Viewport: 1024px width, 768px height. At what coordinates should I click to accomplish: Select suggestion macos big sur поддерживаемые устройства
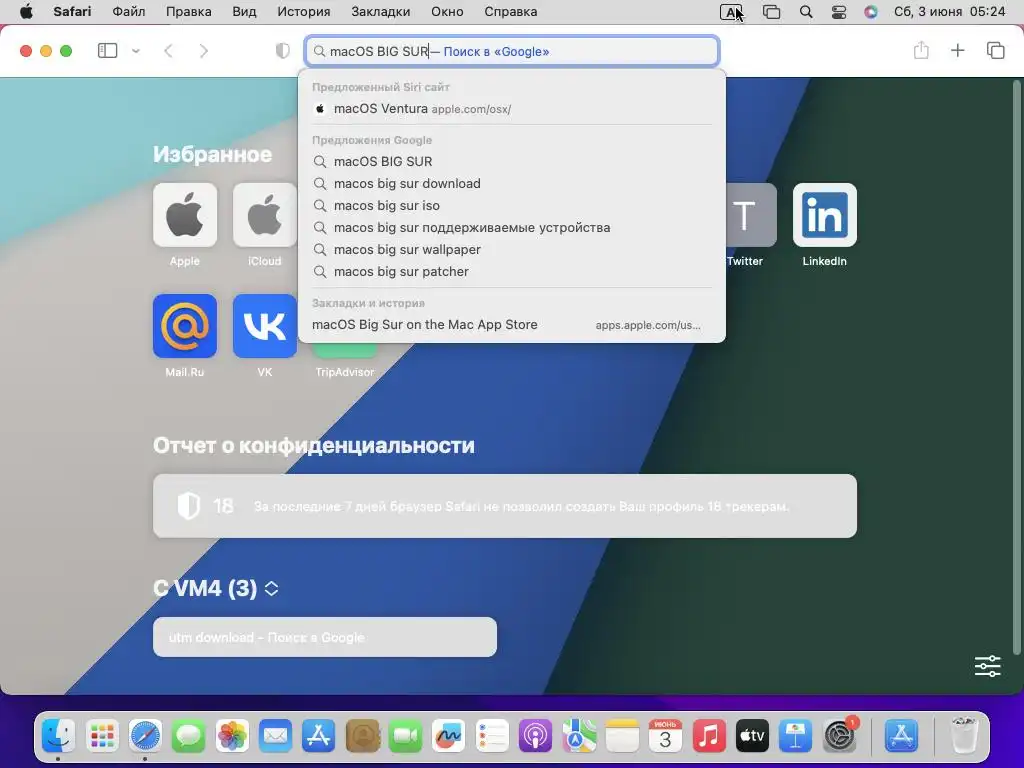tap(512, 228)
